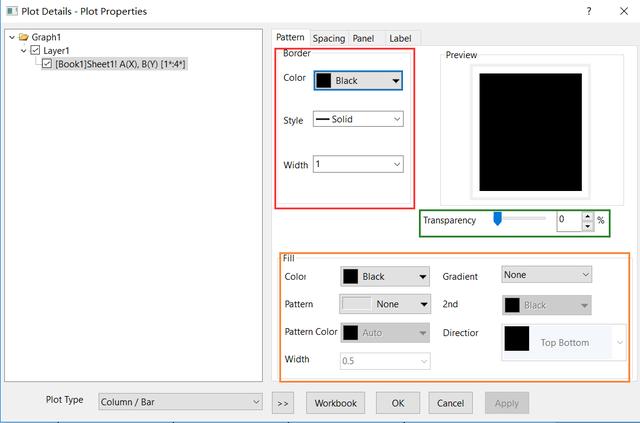Click the >> collapse panel button
Viewport: 640px width, 423px height.
point(282,403)
